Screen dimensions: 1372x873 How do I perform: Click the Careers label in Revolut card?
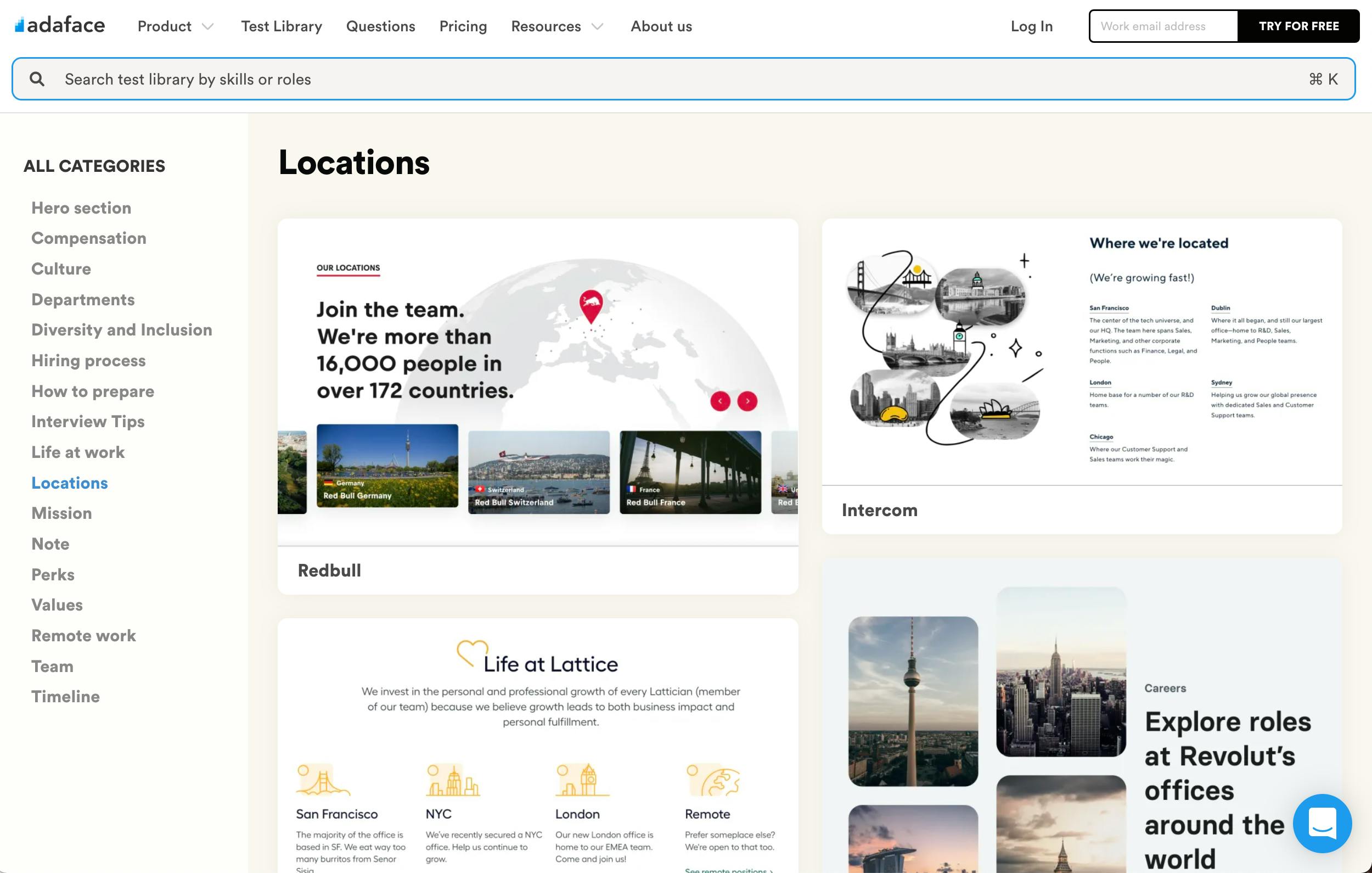click(x=1165, y=689)
